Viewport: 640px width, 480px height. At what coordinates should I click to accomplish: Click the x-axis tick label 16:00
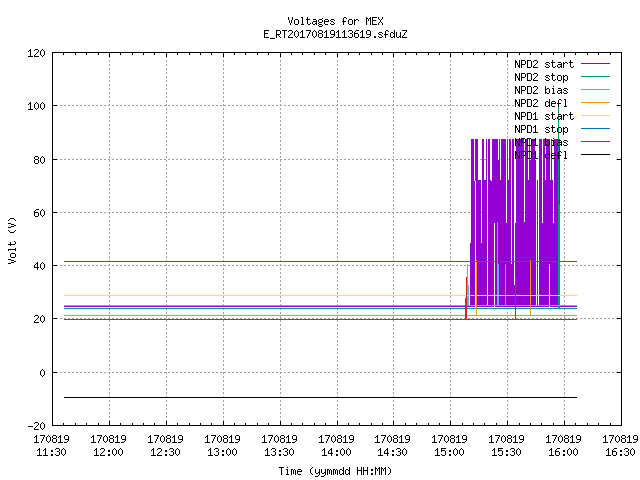pos(563,452)
